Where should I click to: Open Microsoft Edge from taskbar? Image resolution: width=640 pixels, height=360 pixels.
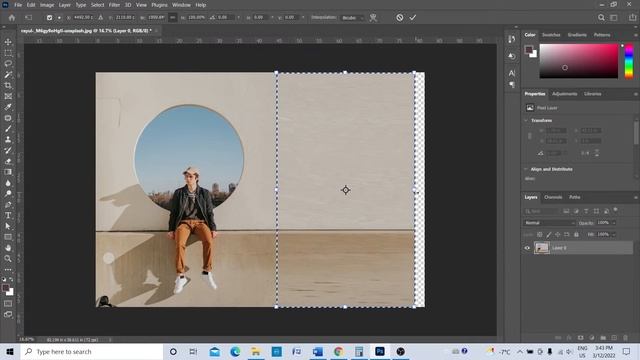(235, 351)
